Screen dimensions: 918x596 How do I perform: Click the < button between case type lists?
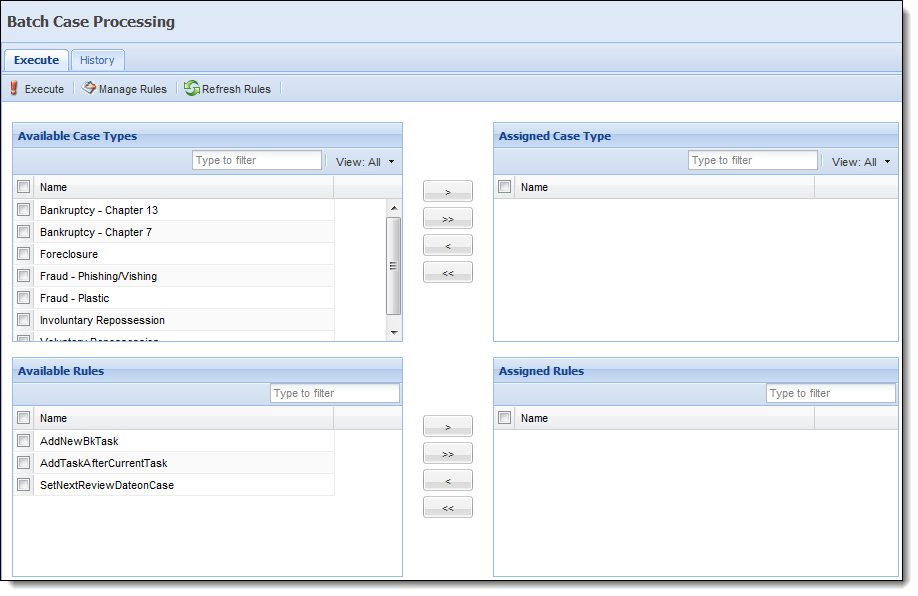448,245
